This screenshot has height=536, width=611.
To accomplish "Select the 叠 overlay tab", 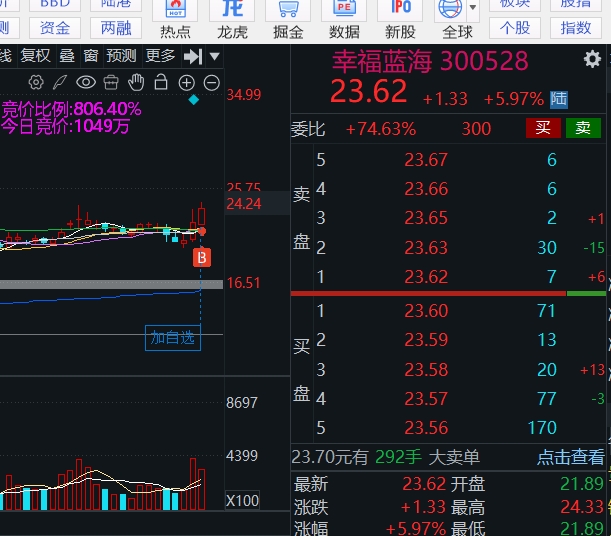I will tap(67, 56).
